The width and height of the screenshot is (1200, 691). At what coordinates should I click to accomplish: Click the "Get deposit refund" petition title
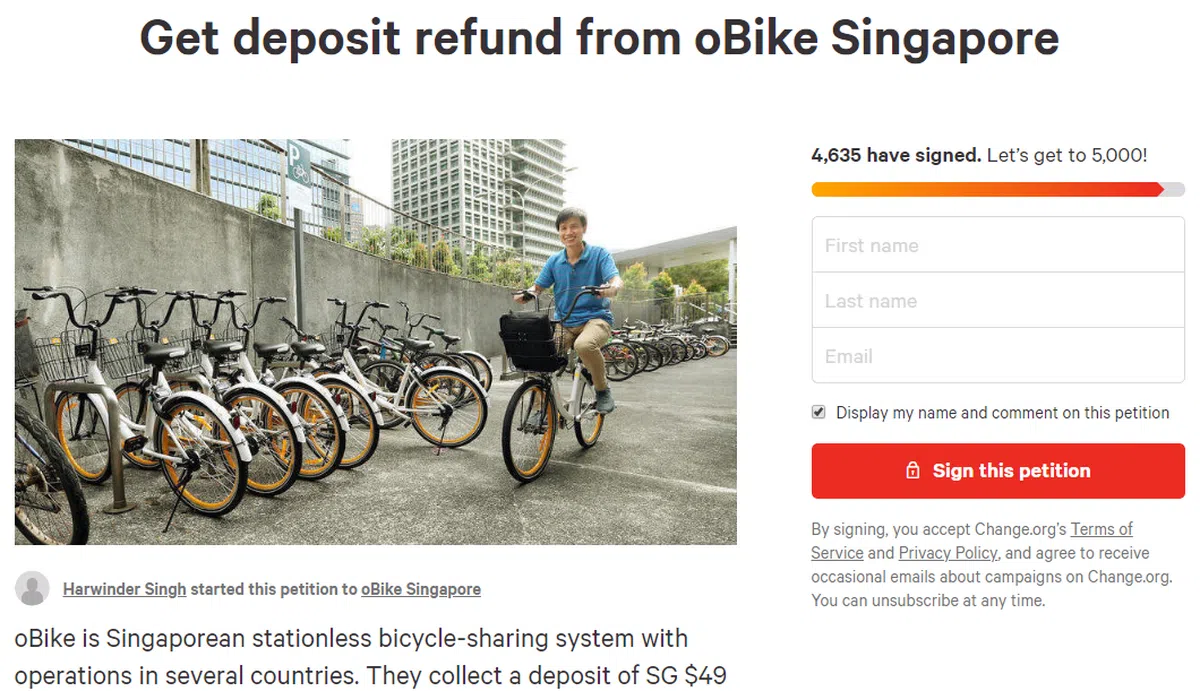pos(599,38)
